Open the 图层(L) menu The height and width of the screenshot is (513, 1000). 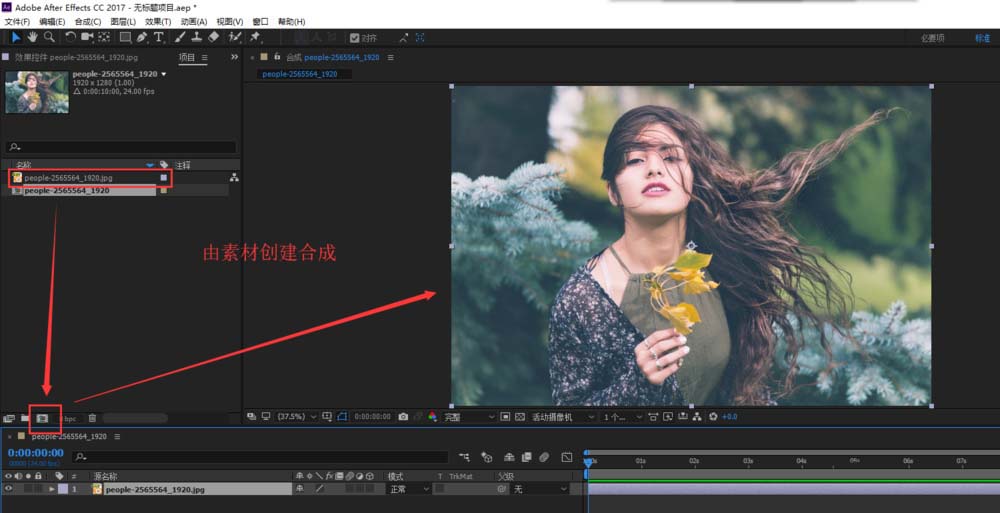tap(123, 22)
